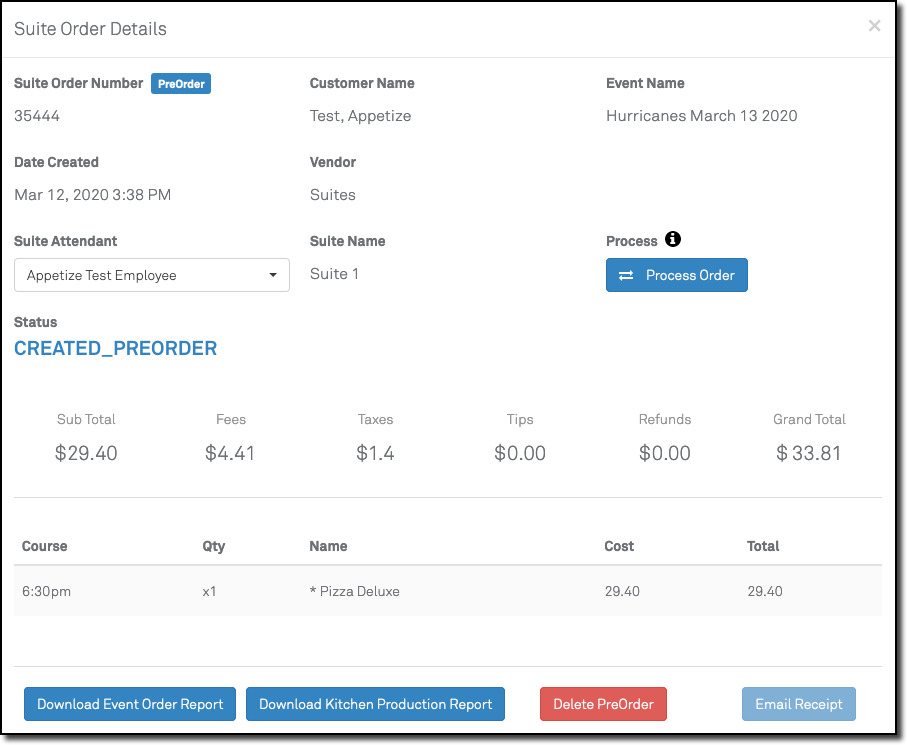Click the blue PreOrder badge

click(x=181, y=84)
